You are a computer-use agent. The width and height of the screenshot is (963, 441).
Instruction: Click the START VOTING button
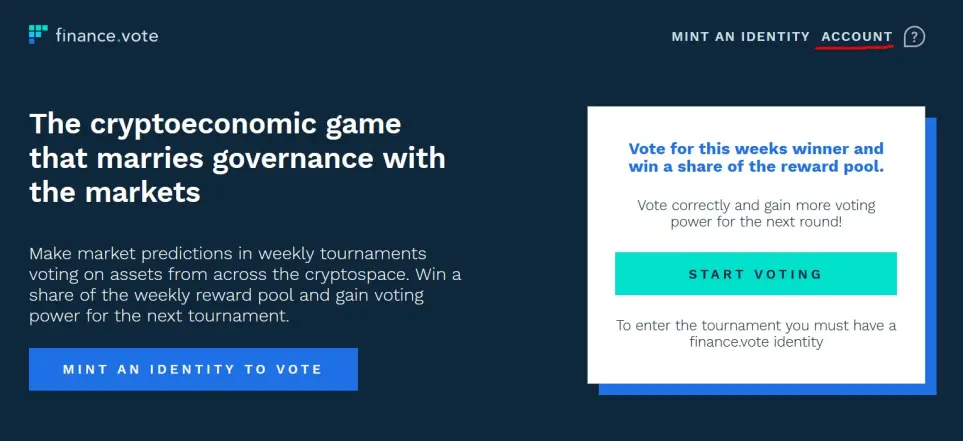click(755, 274)
